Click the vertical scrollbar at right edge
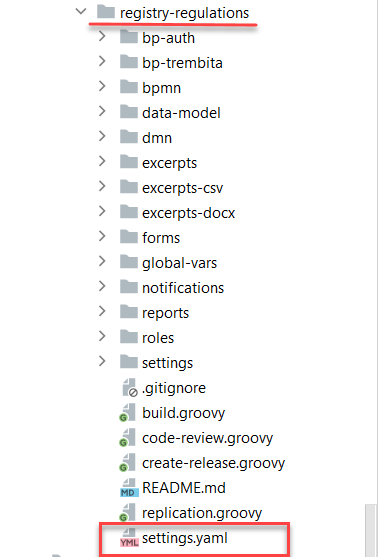The width and height of the screenshot is (378, 557). 372,530
